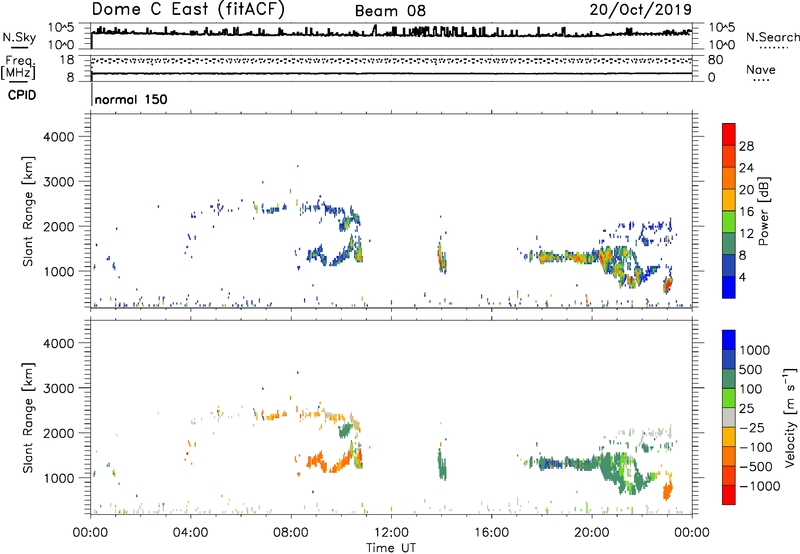Pick the 16–20 dB amber power swatch
The image size is (800, 554).
[729, 199]
